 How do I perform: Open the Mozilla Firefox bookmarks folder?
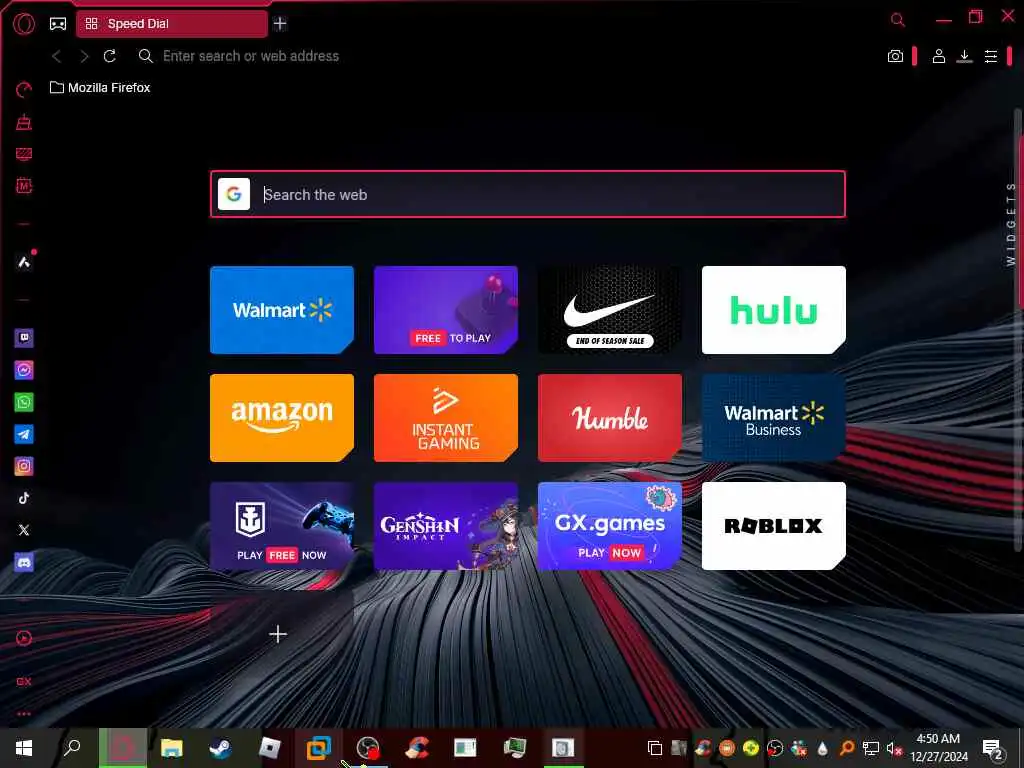[x=100, y=88]
